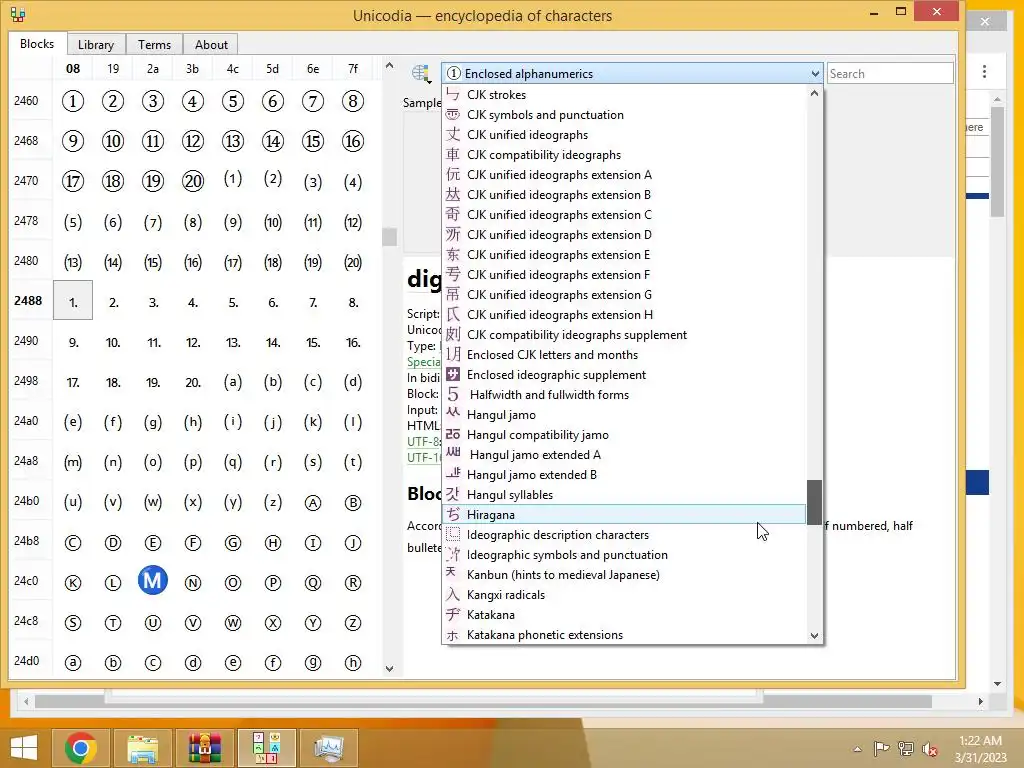Viewport: 1024px width, 768px height.
Task: Select Hangul syllables list entry
Action: pyautogui.click(x=624, y=495)
